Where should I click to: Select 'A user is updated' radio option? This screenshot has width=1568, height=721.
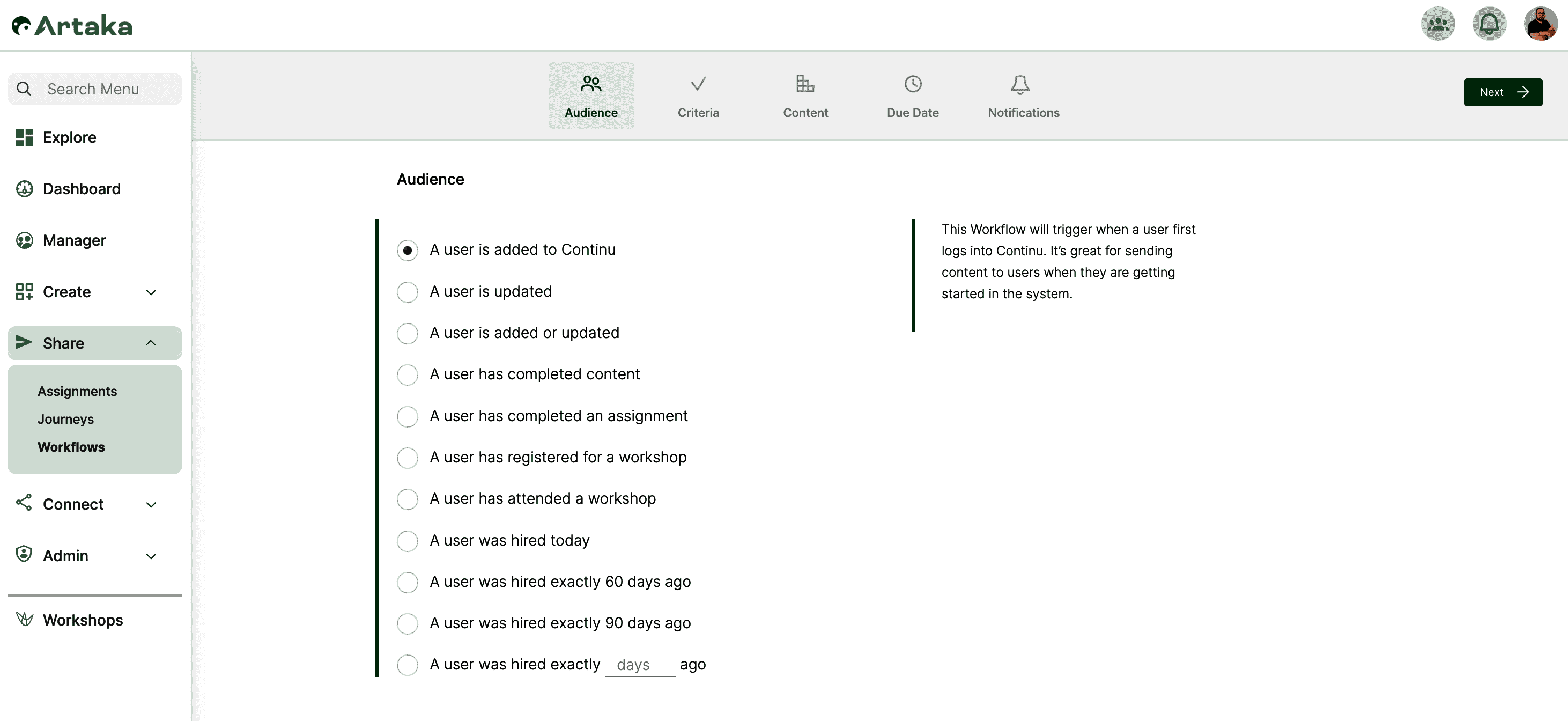pyautogui.click(x=407, y=292)
